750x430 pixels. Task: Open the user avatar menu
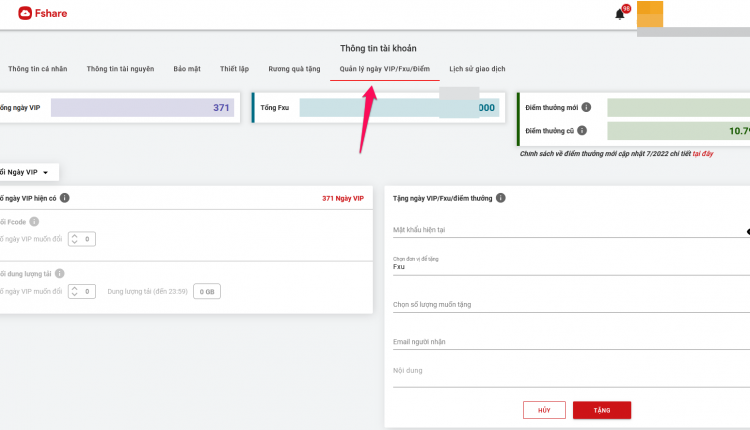pos(650,14)
